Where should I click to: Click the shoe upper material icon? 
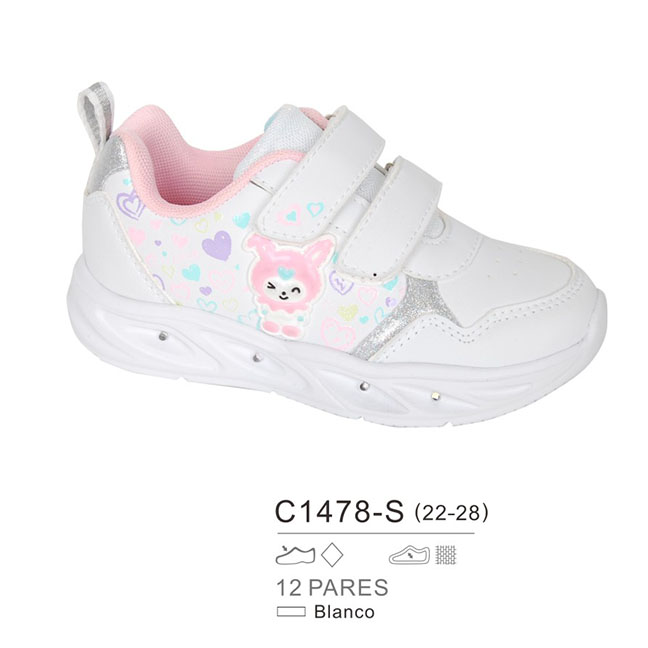coord(295,555)
